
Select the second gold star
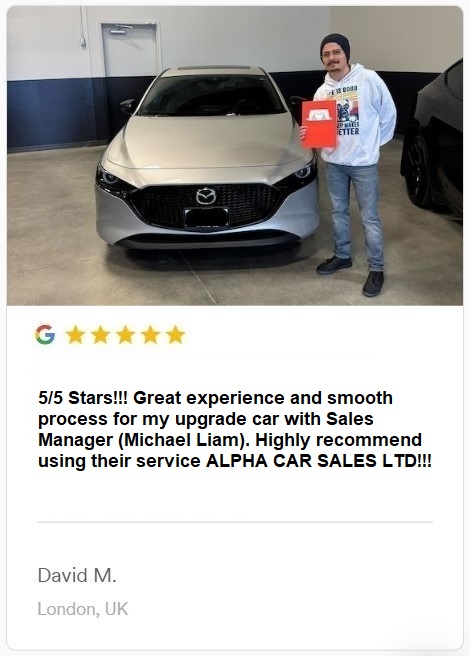100,334
